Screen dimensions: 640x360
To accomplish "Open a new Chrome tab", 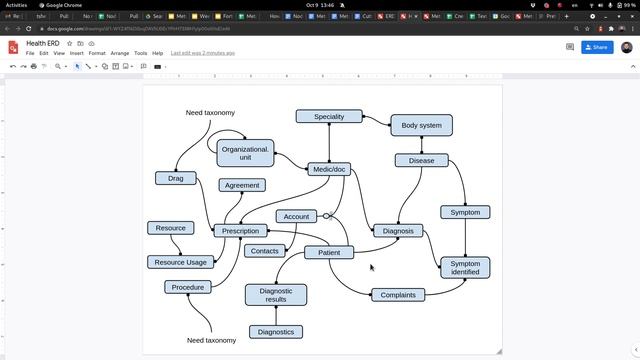I will click(x=567, y=16).
